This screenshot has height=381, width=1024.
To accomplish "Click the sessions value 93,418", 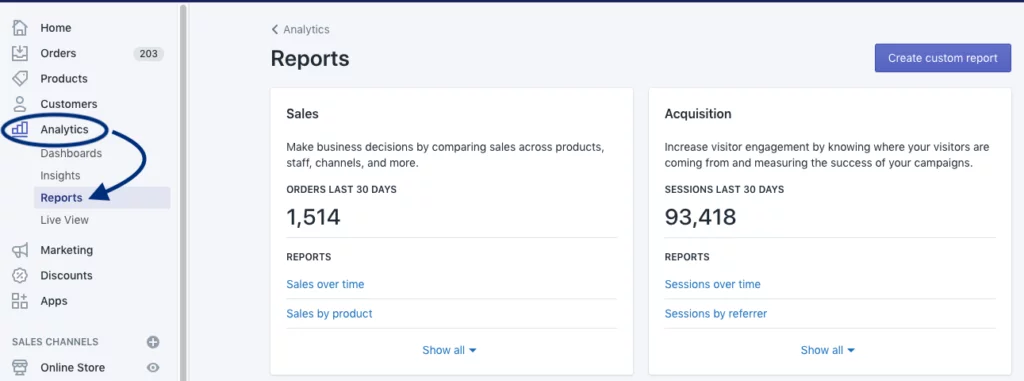I will coord(700,217).
